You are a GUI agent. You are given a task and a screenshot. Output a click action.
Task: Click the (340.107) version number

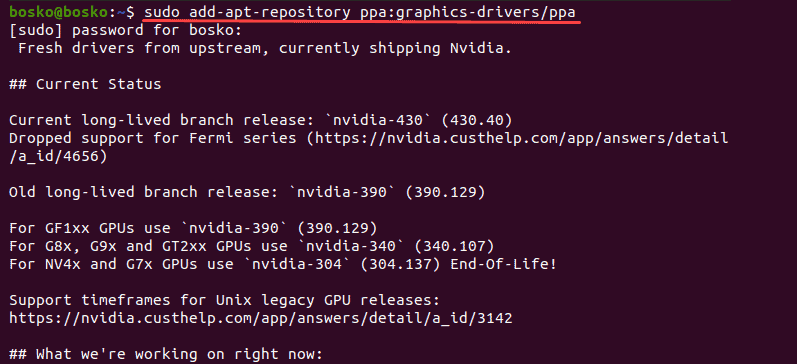coord(453,247)
